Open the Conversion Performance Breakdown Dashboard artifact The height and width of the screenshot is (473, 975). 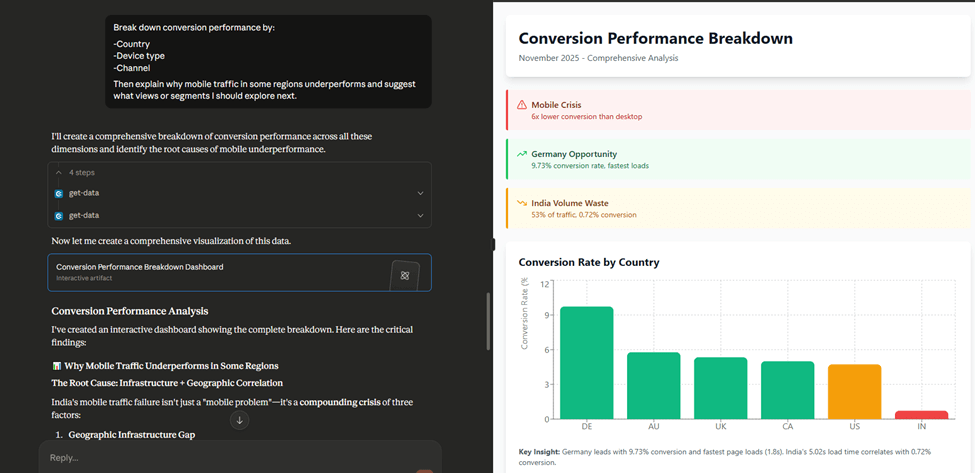point(239,272)
